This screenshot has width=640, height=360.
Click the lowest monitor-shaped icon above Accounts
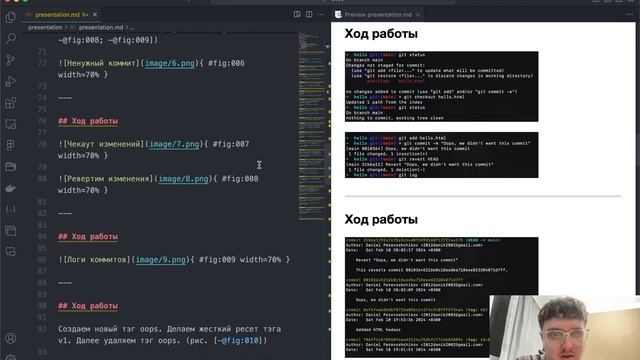coord(11,251)
